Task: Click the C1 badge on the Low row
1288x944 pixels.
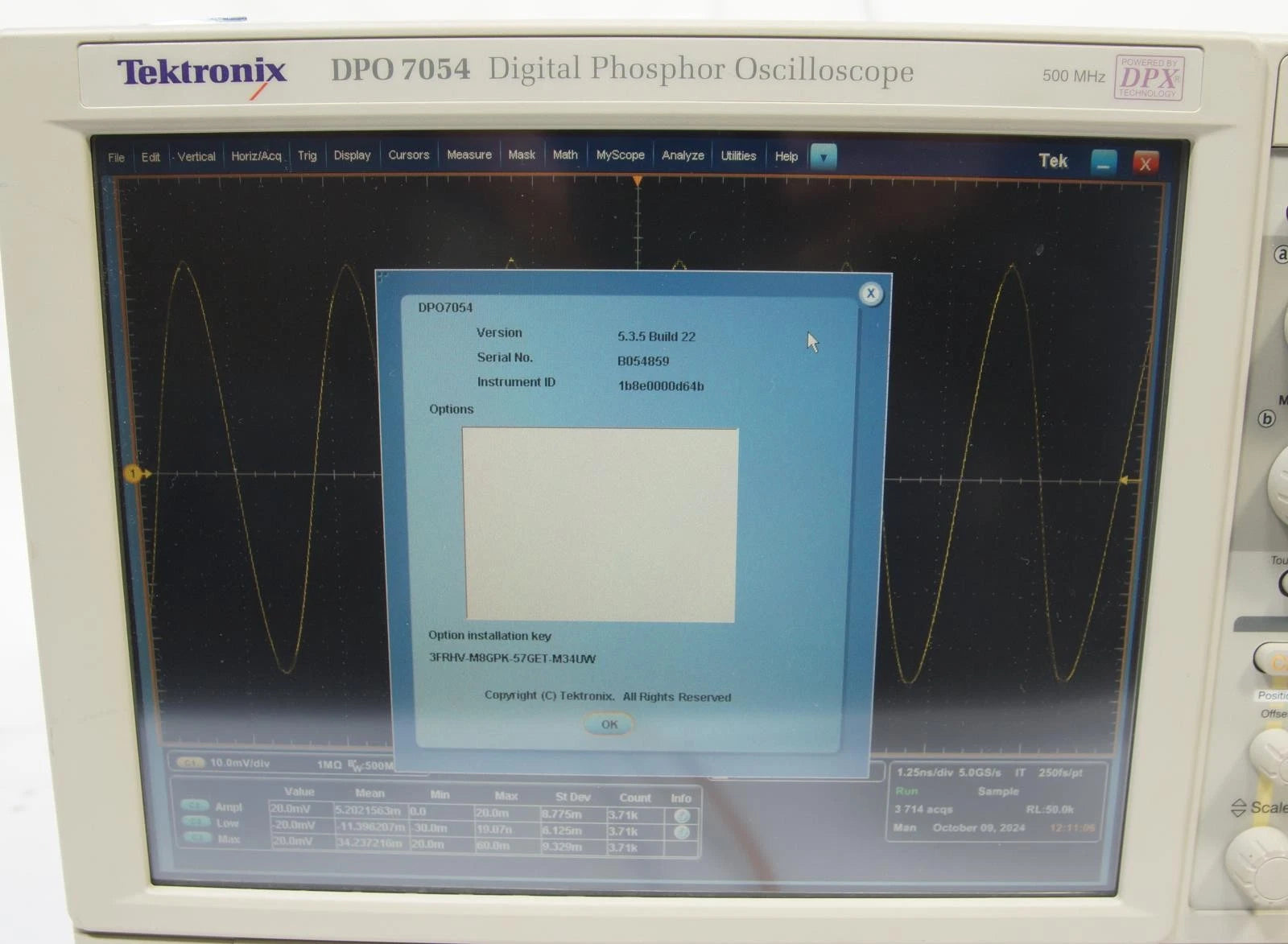Action: click(x=196, y=822)
